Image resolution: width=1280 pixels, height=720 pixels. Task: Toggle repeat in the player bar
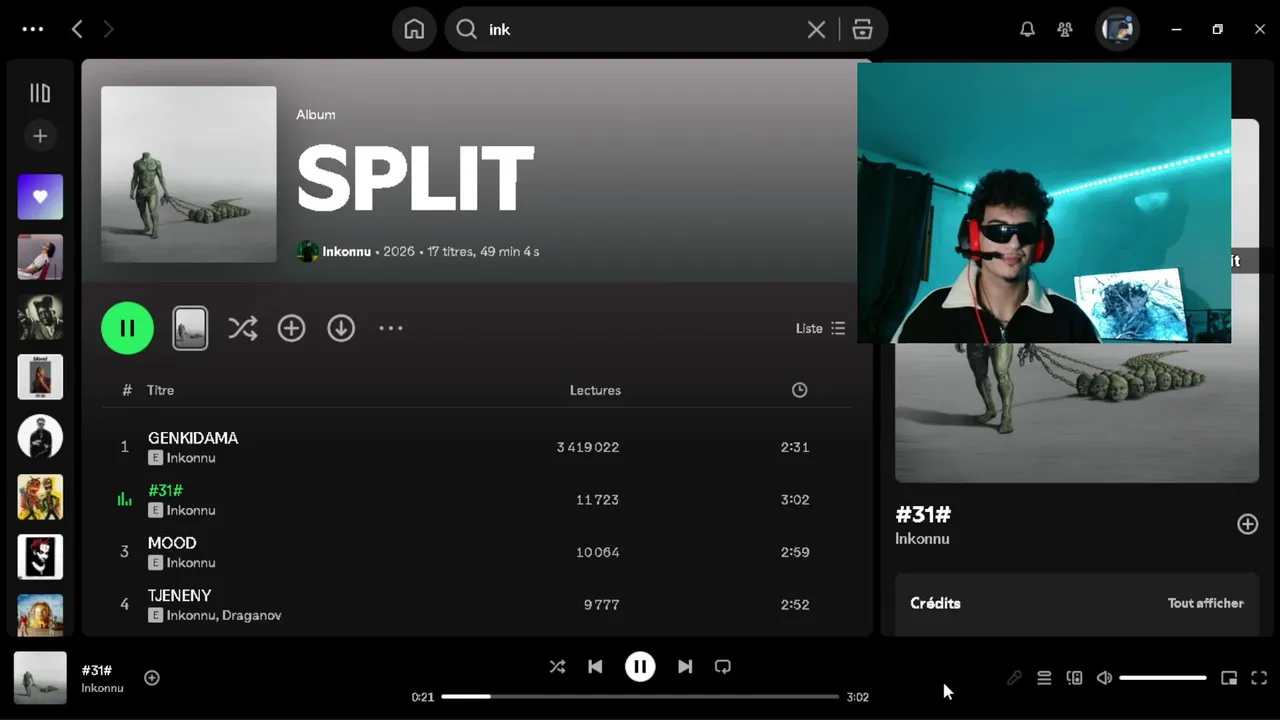coord(723,666)
